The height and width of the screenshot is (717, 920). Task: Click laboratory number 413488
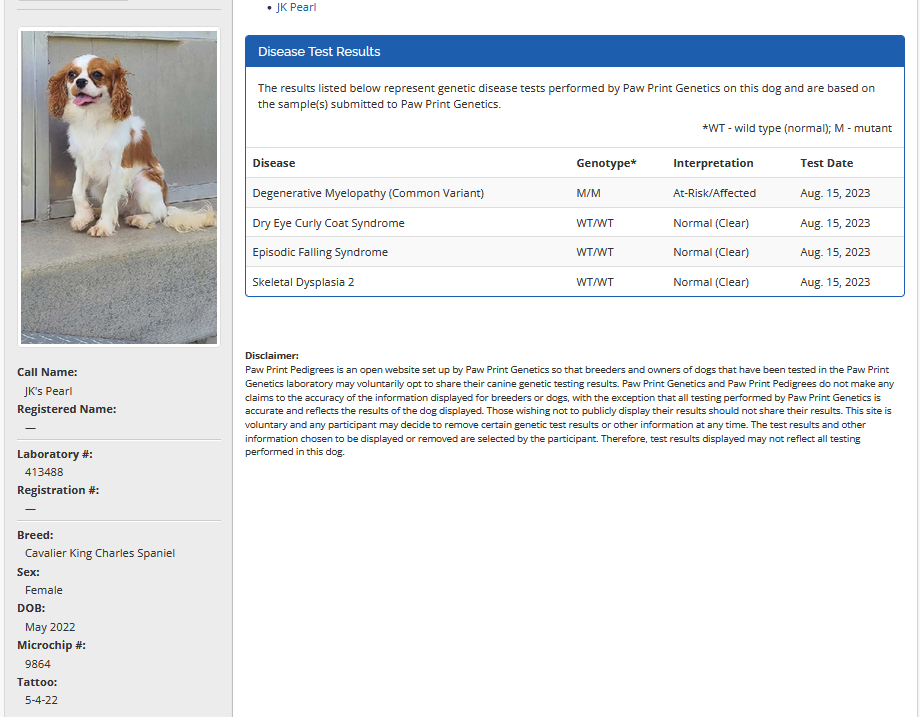(x=44, y=472)
